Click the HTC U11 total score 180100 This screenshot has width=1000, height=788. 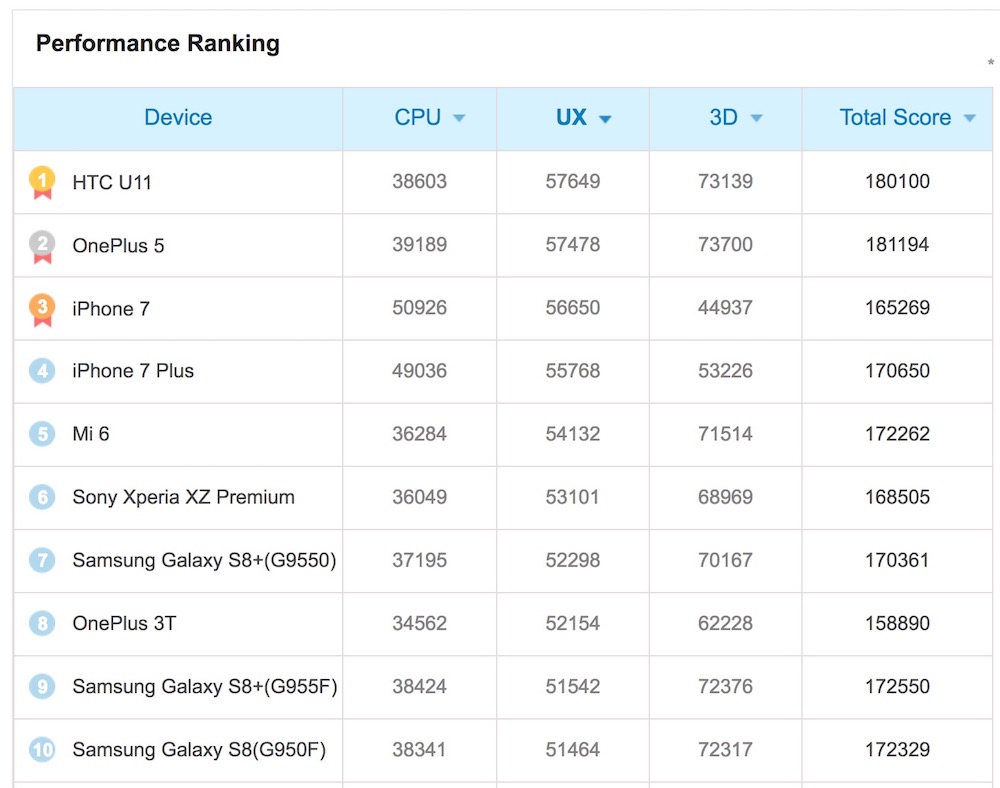pyautogui.click(x=897, y=182)
